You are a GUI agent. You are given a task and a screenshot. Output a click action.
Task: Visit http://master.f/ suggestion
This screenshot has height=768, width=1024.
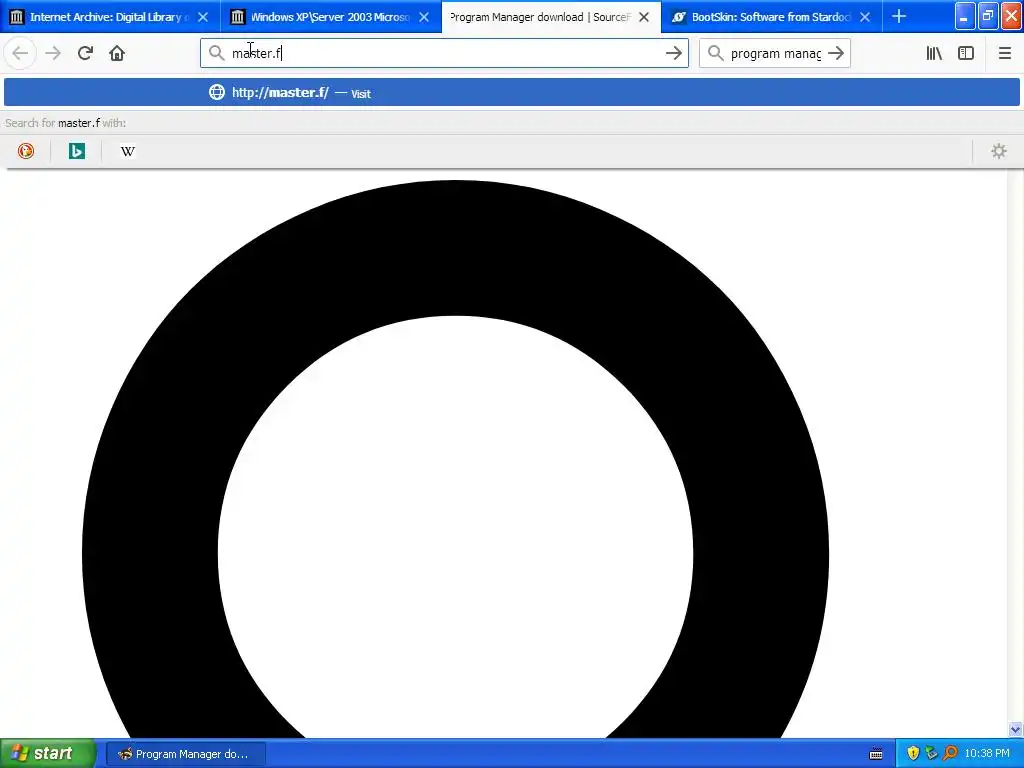coord(511,93)
